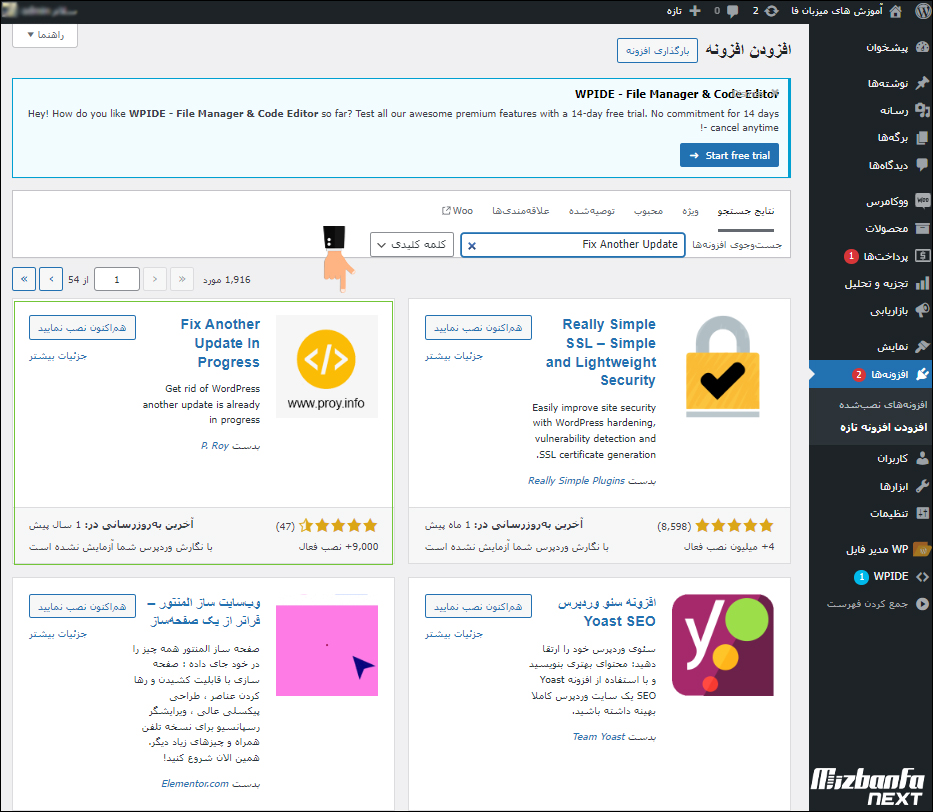Open the updates icon showing 2
The height and width of the screenshot is (812, 933).
click(771, 11)
